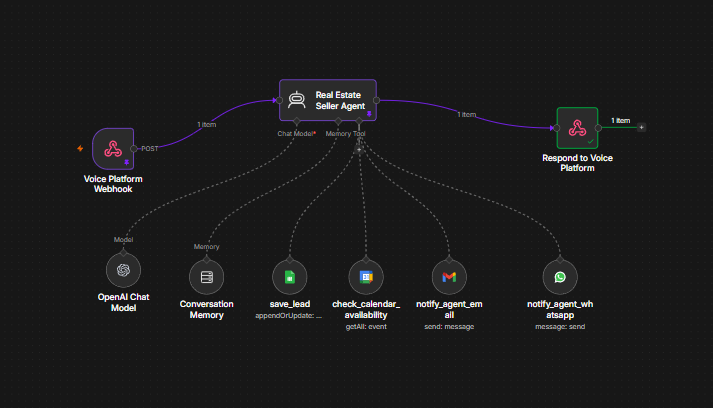Click the green checkmark on Respond node

point(590,141)
